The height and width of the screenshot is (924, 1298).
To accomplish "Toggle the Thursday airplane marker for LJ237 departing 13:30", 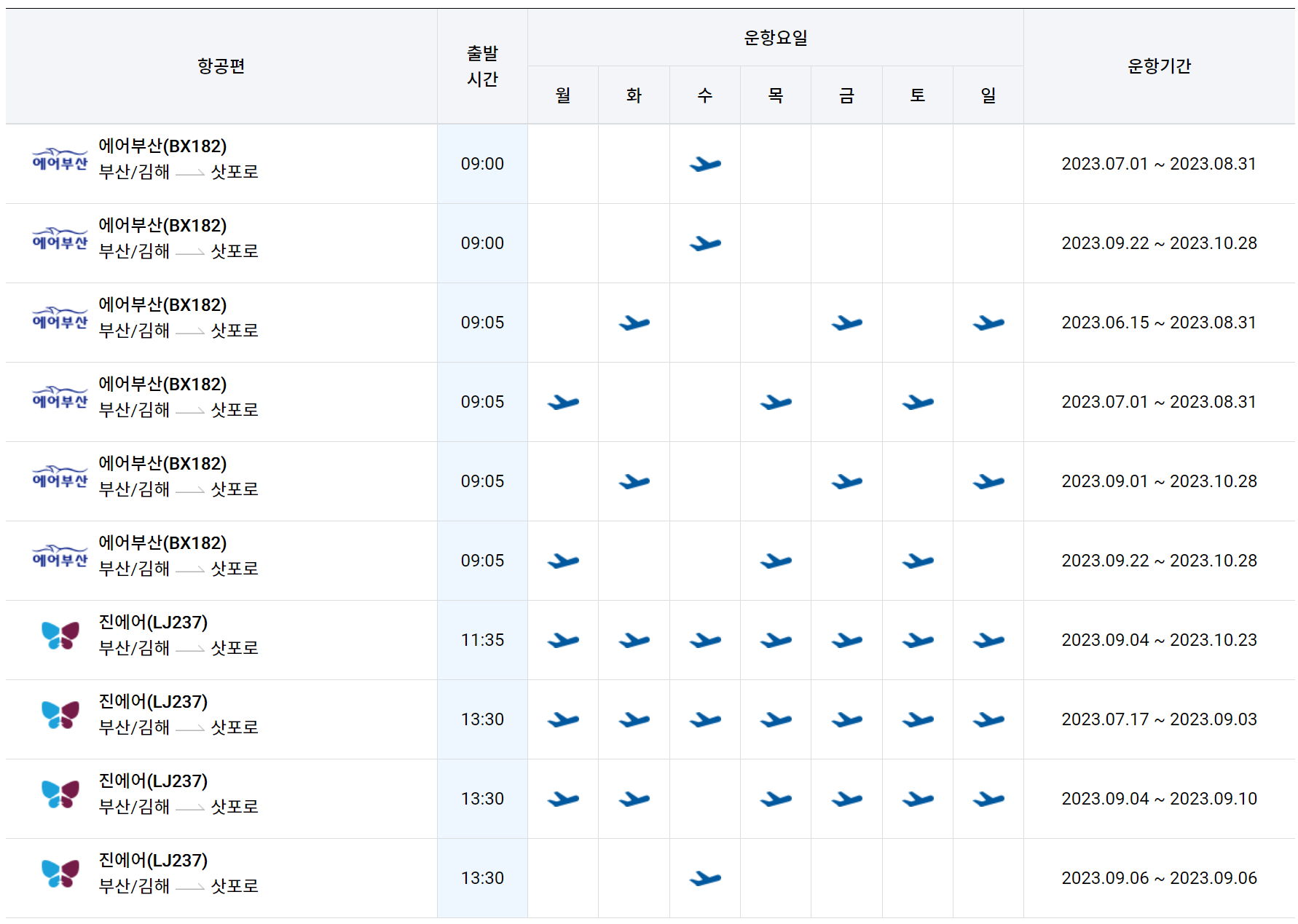I will tap(776, 719).
